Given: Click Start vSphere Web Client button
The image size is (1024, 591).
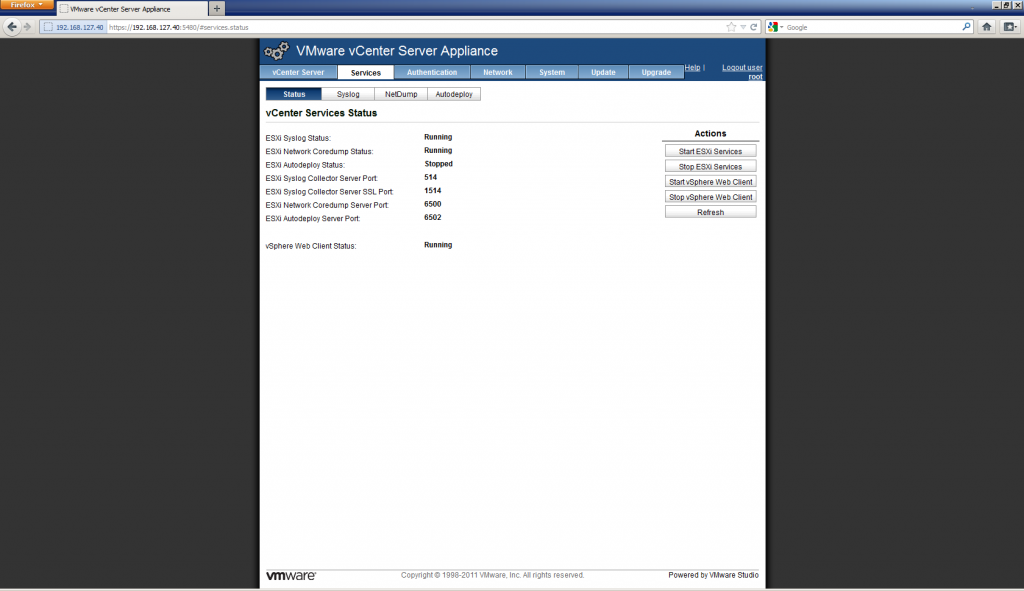Looking at the screenshot, I should pos(711,182).
